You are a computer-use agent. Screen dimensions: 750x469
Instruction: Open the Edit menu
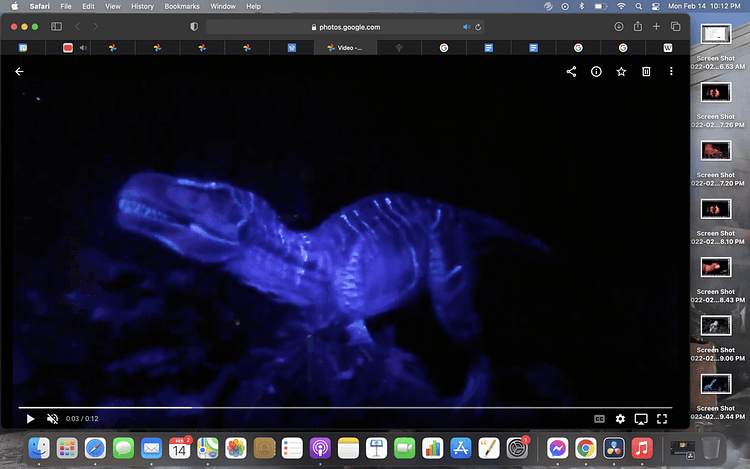[x=88, y=6]
